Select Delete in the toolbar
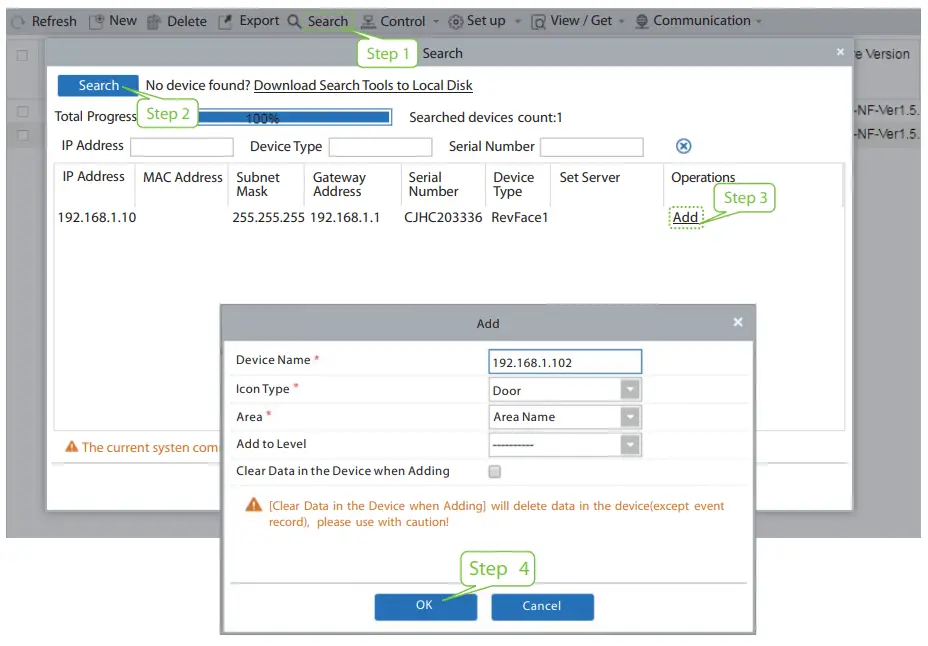Screen dimensions: 928x646 coord(187,21)
